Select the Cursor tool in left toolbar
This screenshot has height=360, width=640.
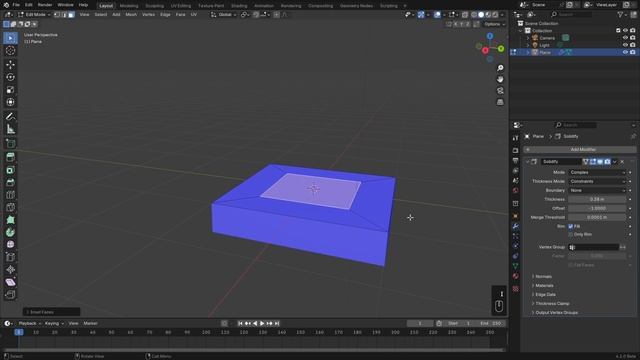[10, 51]
